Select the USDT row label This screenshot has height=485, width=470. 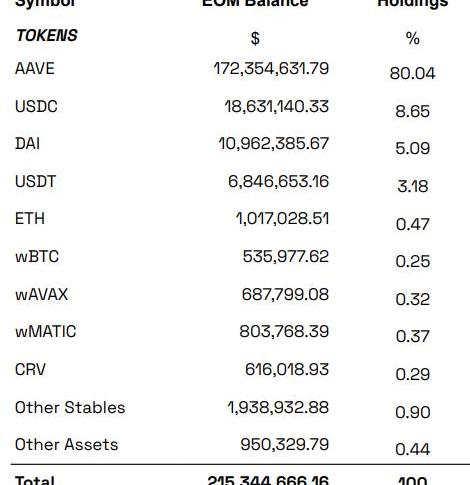click(35, 182)
